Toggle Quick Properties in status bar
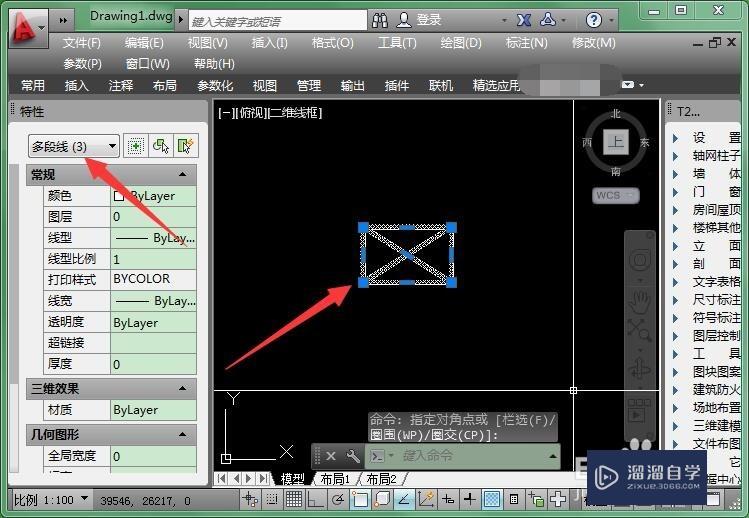This screenshot has height=518, width=749. [x=514, y=500]
